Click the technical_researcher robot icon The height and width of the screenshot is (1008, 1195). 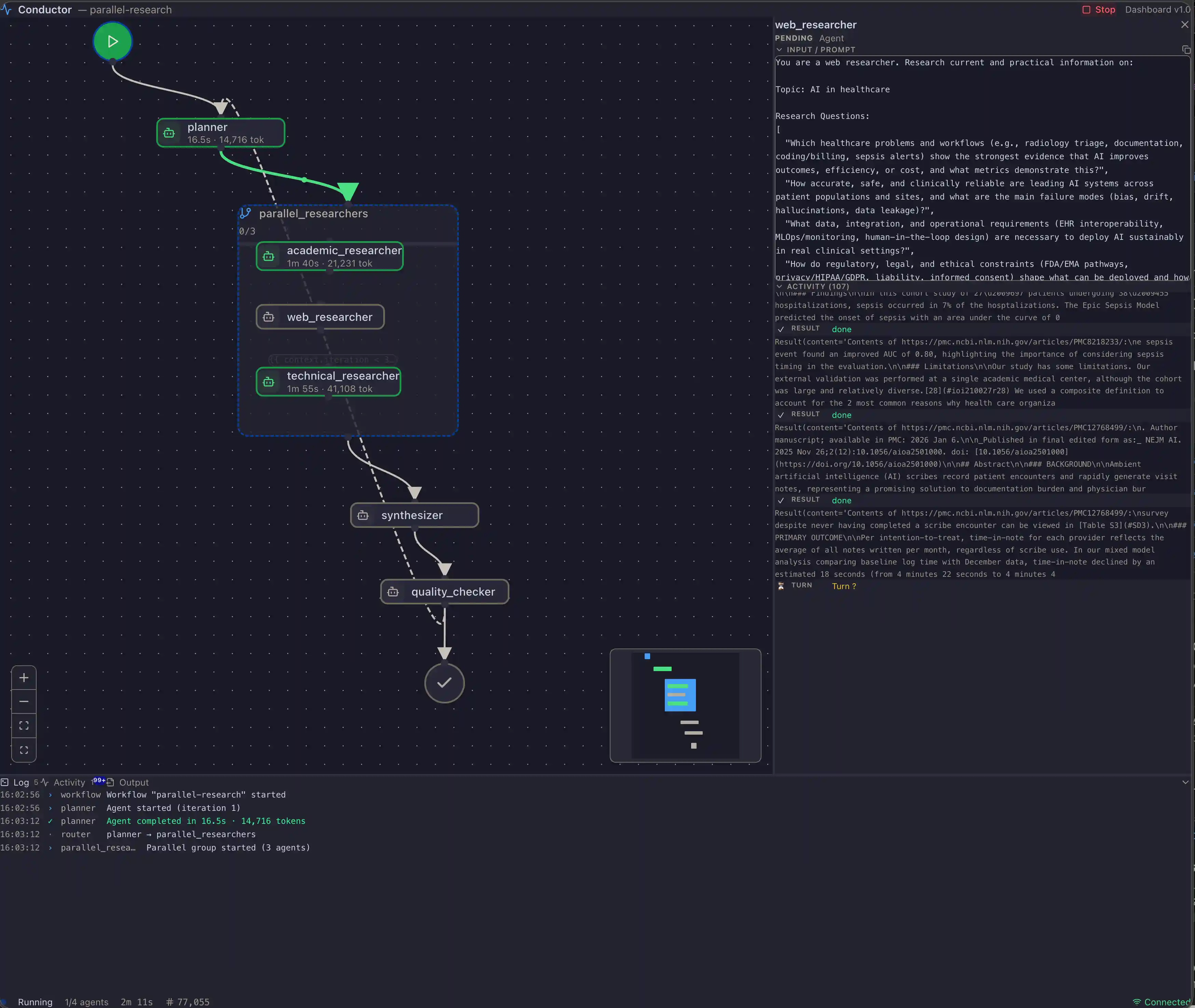[269, 382]
